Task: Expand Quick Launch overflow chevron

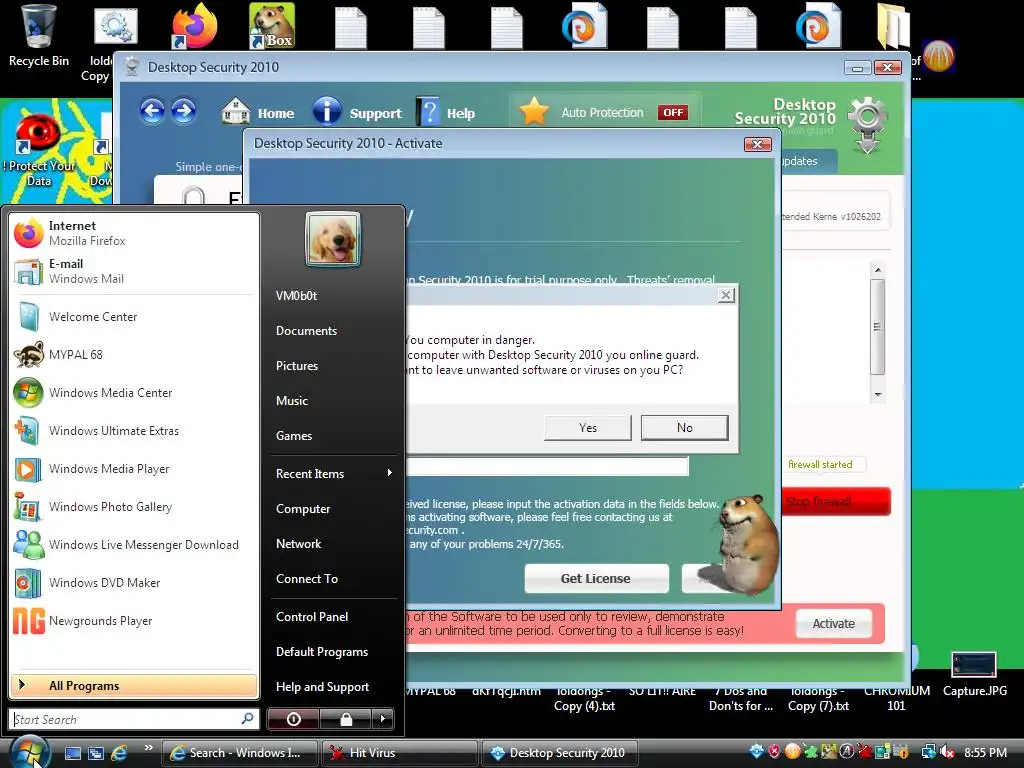Action: pyautogui.click(x=149, y=748)
